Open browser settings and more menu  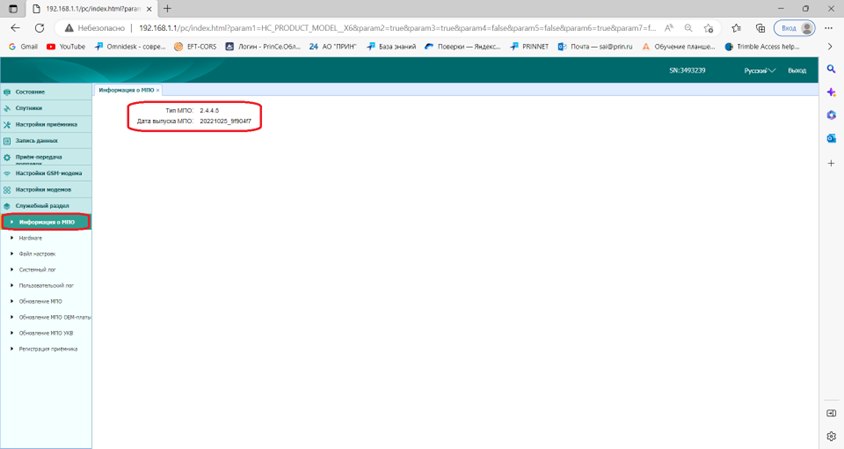click(828, 28)
